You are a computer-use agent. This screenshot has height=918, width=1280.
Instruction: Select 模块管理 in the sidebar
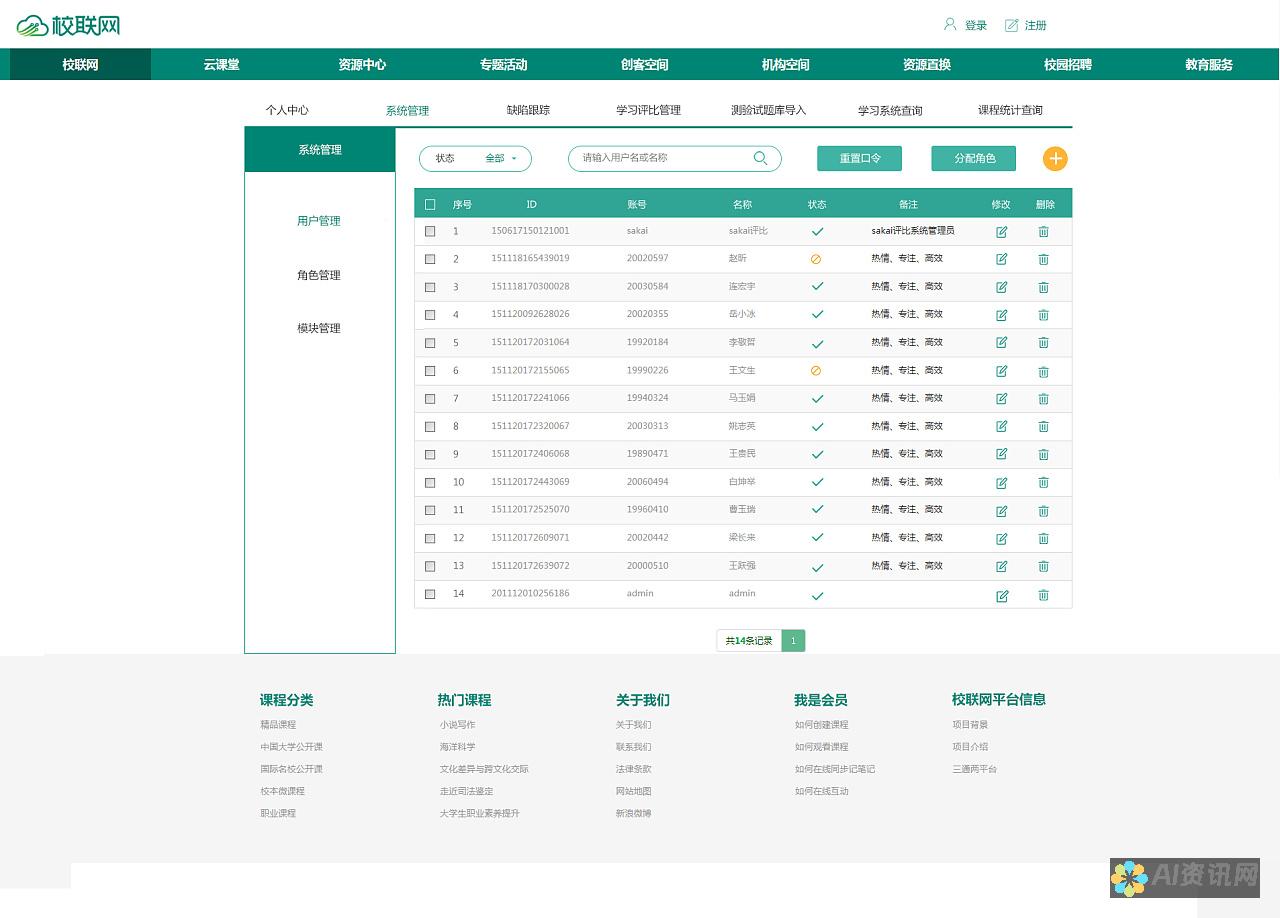click(x=319, y=328)
